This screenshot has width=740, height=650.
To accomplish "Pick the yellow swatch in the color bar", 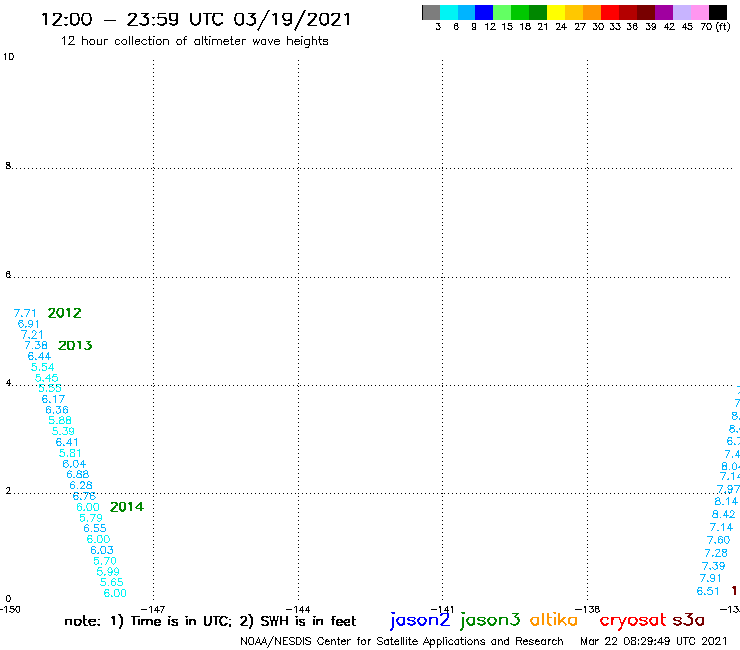I will pyautogui.click(x=556, y=12).
